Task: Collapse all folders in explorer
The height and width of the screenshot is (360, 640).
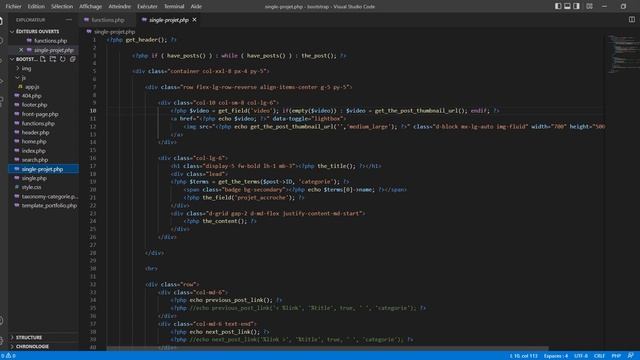Action: tap(73, 59)
